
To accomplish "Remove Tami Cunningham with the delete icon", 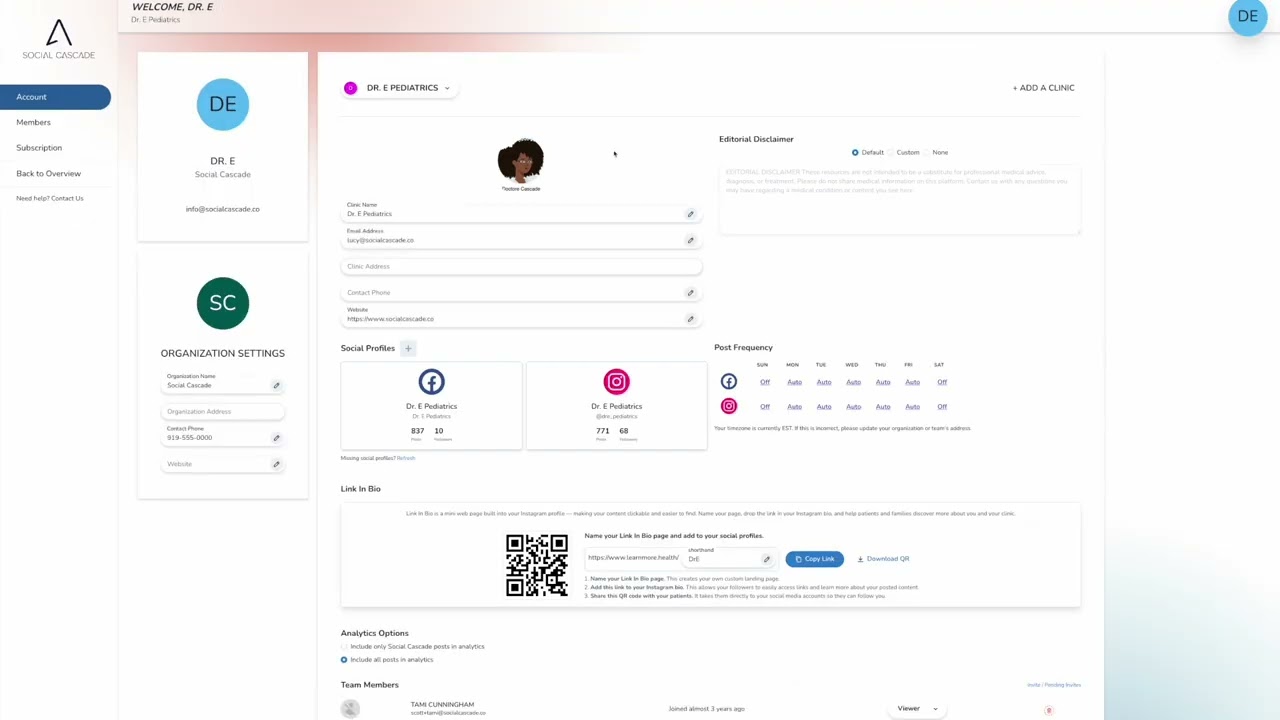I will (1049, 710).
